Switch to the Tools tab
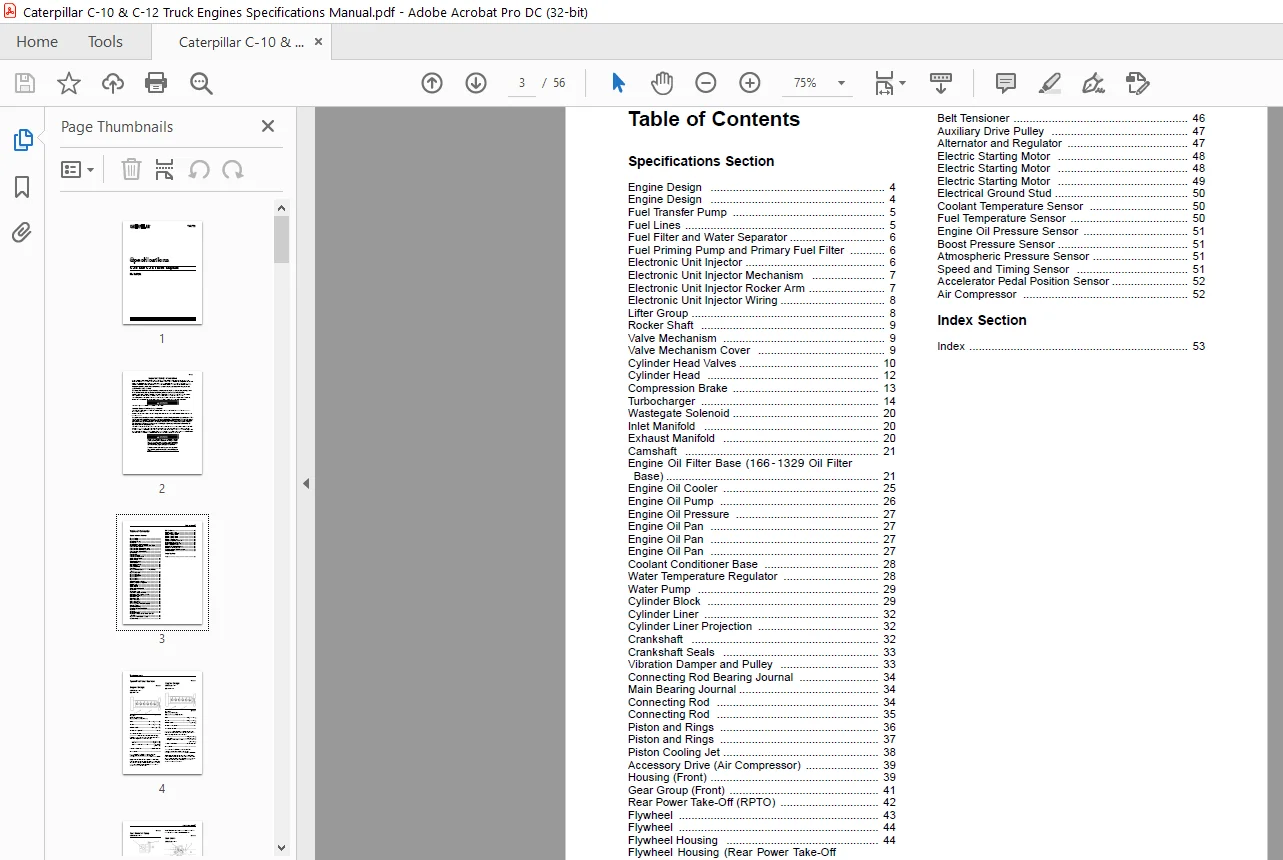The width and height of the screenshot is (1283, 860). coord(105,42)
